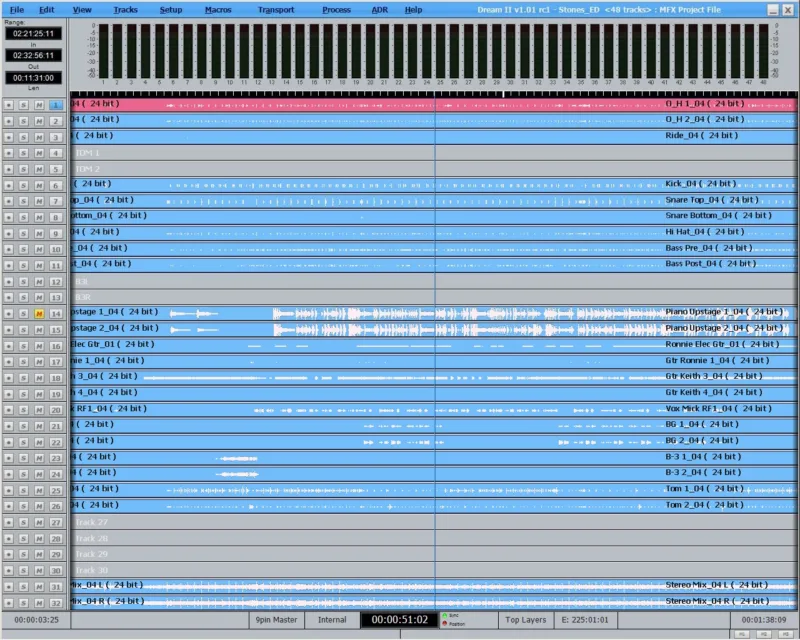This screenshot has height=640, width=800.
Task: Mute track 31 Stereo Mix L
Action: [39, 587]
